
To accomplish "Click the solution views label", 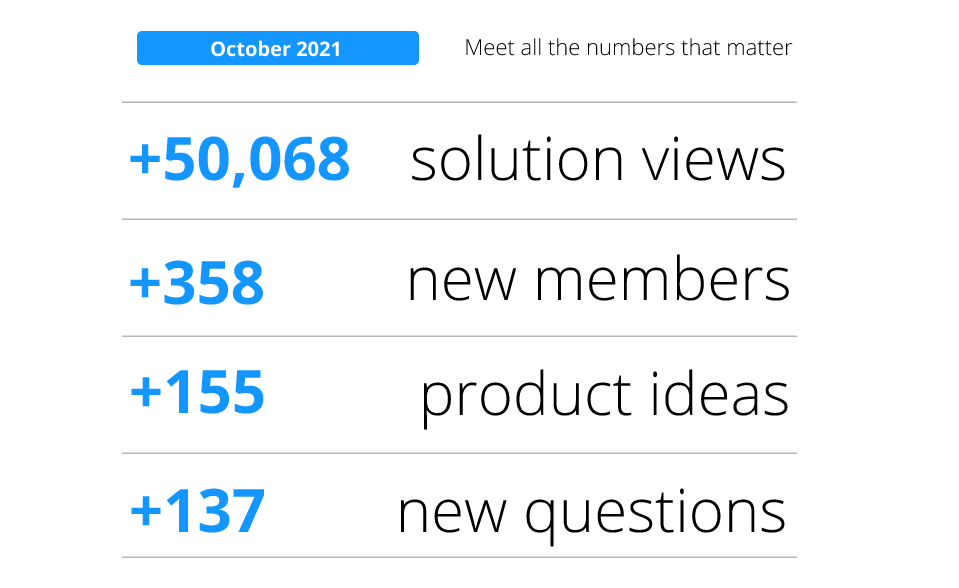I will (x=598, y=160).
